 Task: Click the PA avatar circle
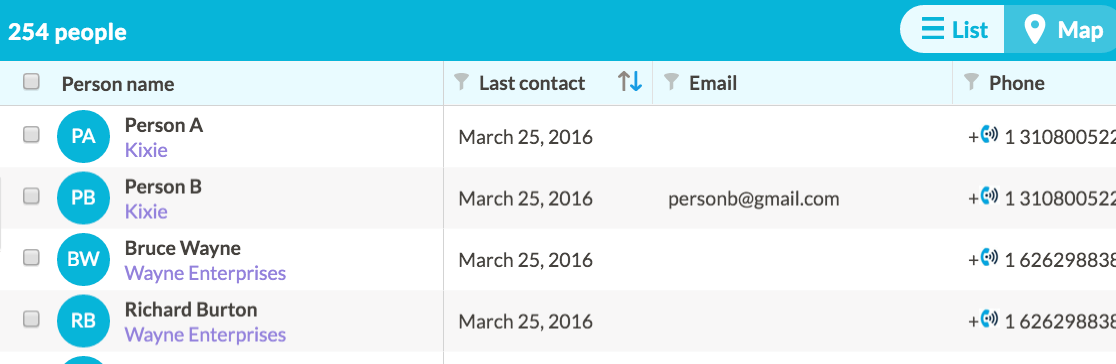[83, 136]
